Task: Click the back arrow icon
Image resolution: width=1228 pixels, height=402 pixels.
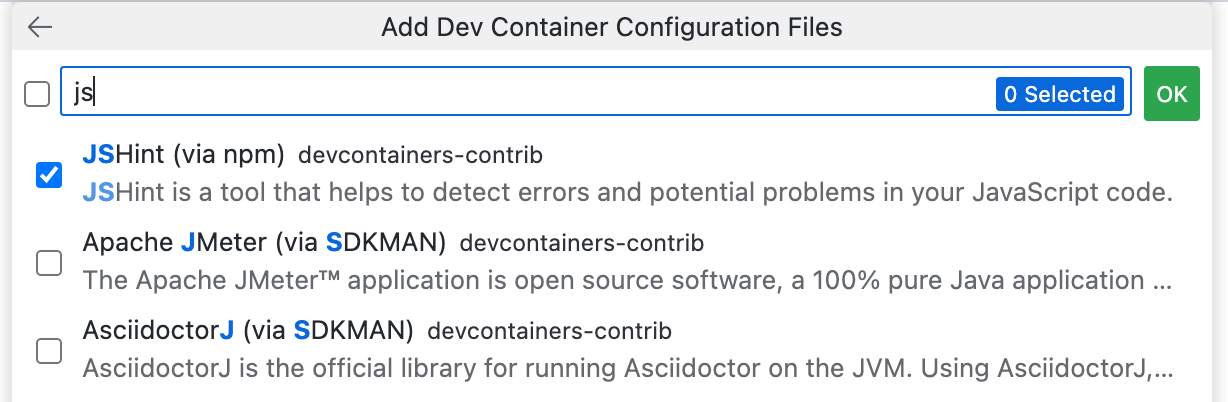Action: coord(40,28)
